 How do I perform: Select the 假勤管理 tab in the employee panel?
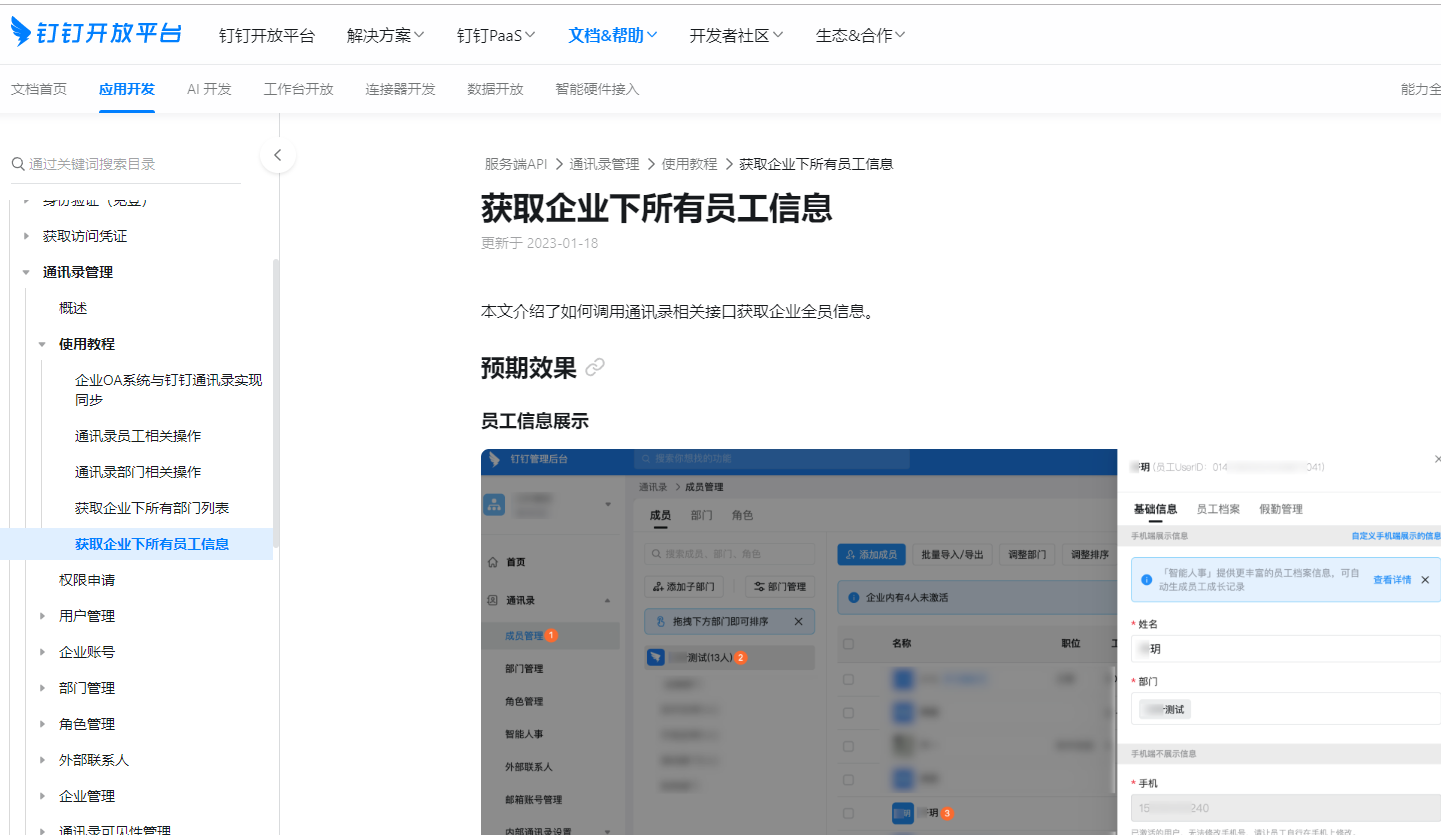click(1281, 509)
